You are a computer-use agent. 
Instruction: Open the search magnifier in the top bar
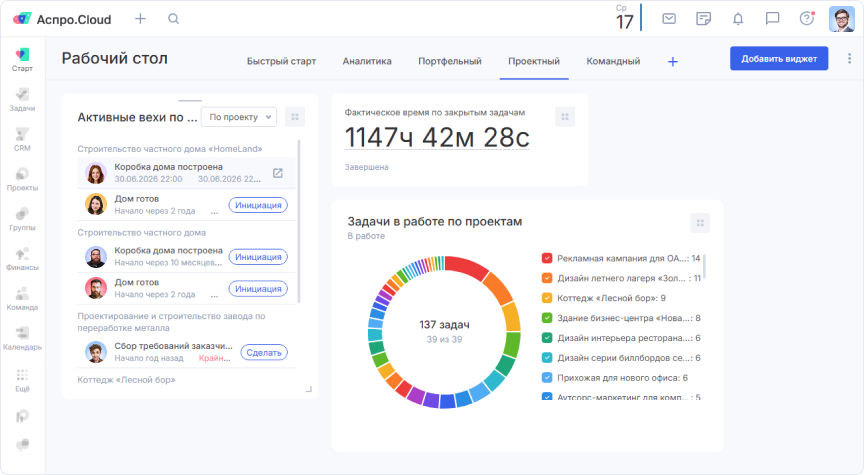coord(174,19)
